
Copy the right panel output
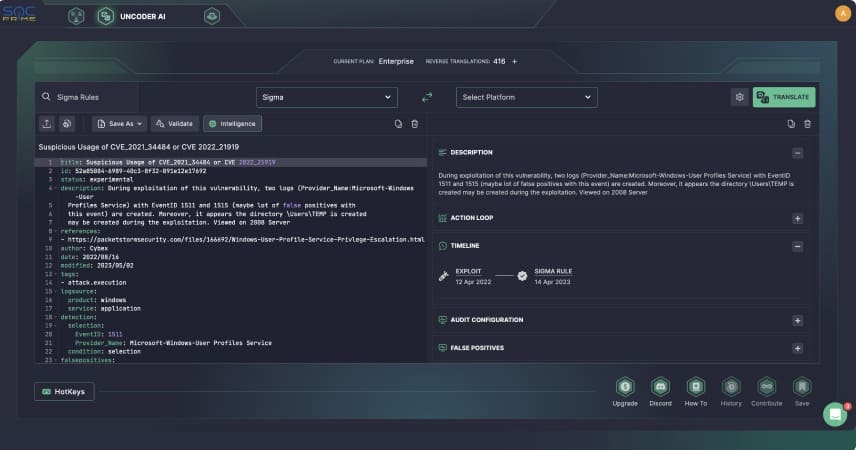point(791,124)
